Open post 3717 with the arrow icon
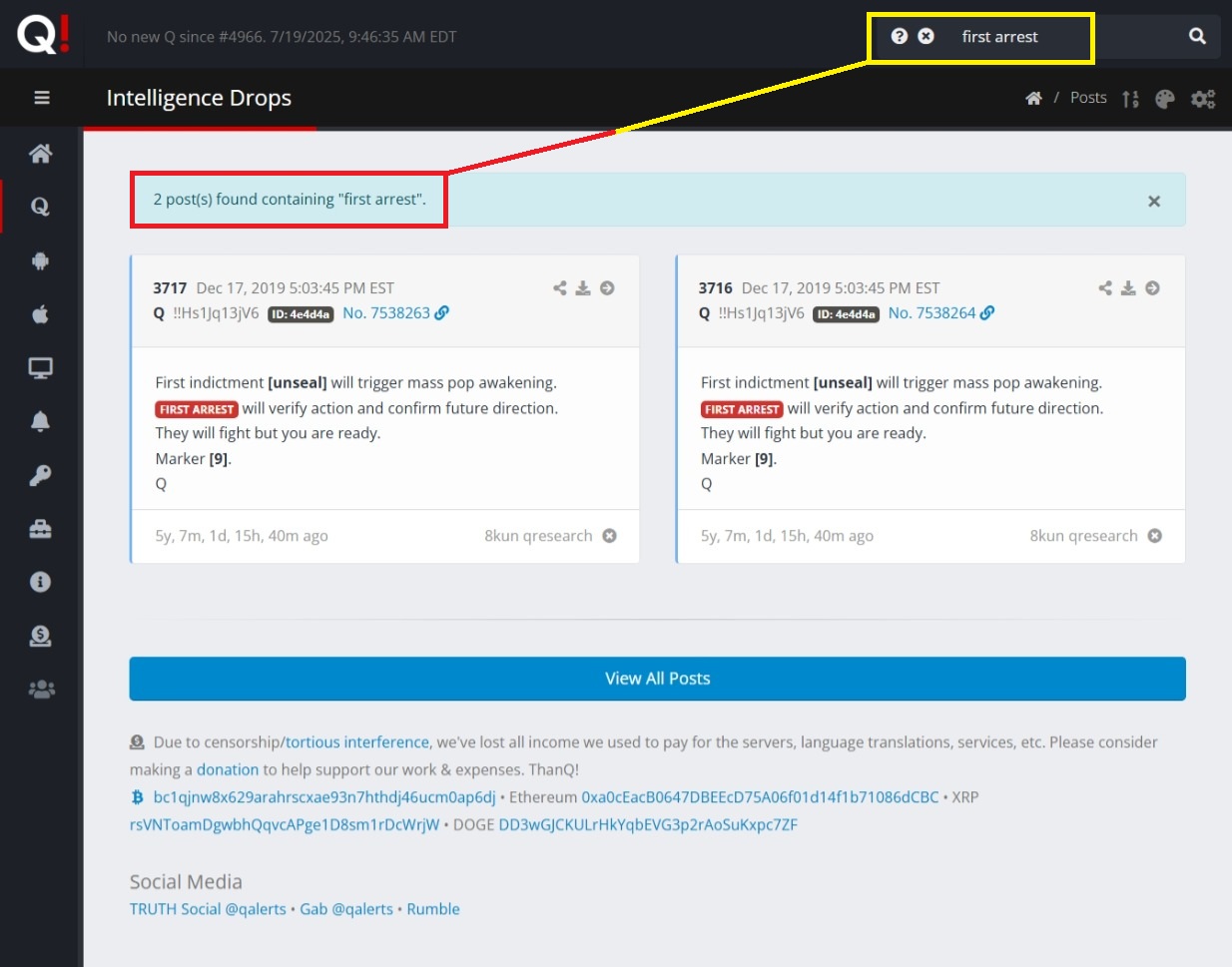 (x=607, y=288)
